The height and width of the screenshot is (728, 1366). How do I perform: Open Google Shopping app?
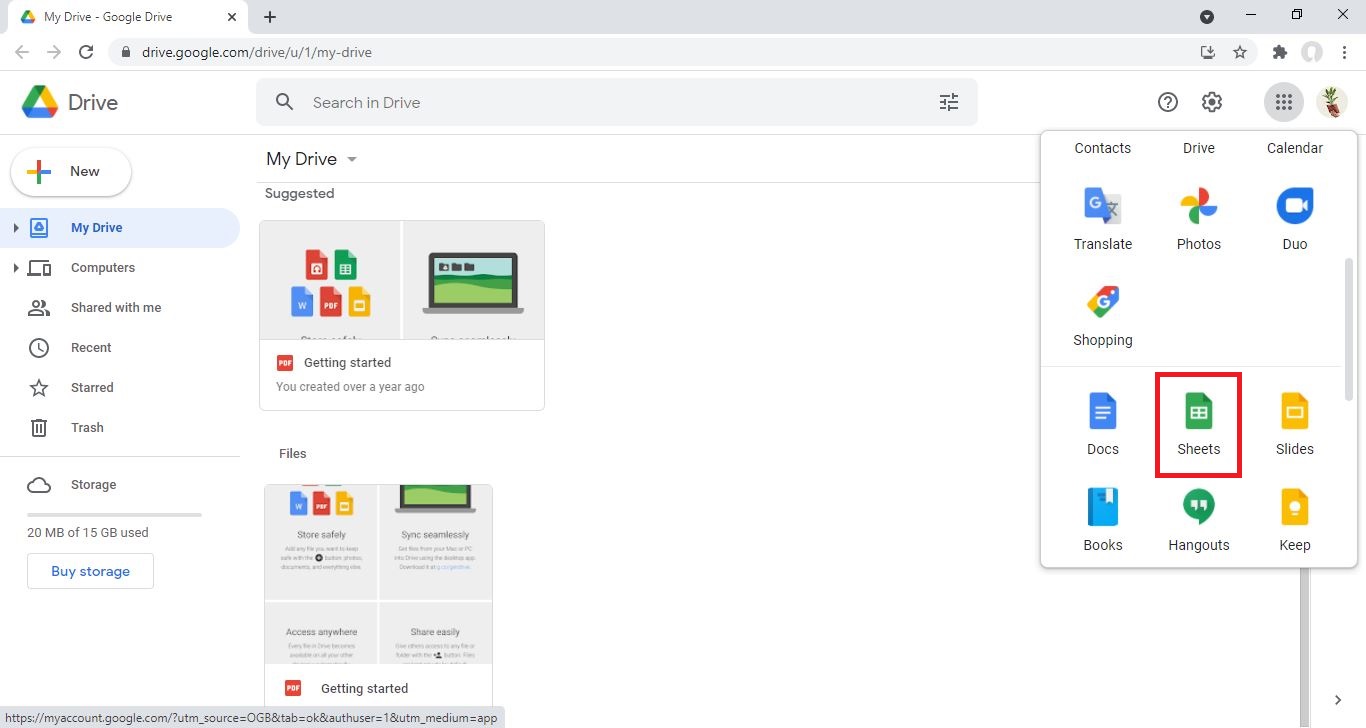[1103, 316]
